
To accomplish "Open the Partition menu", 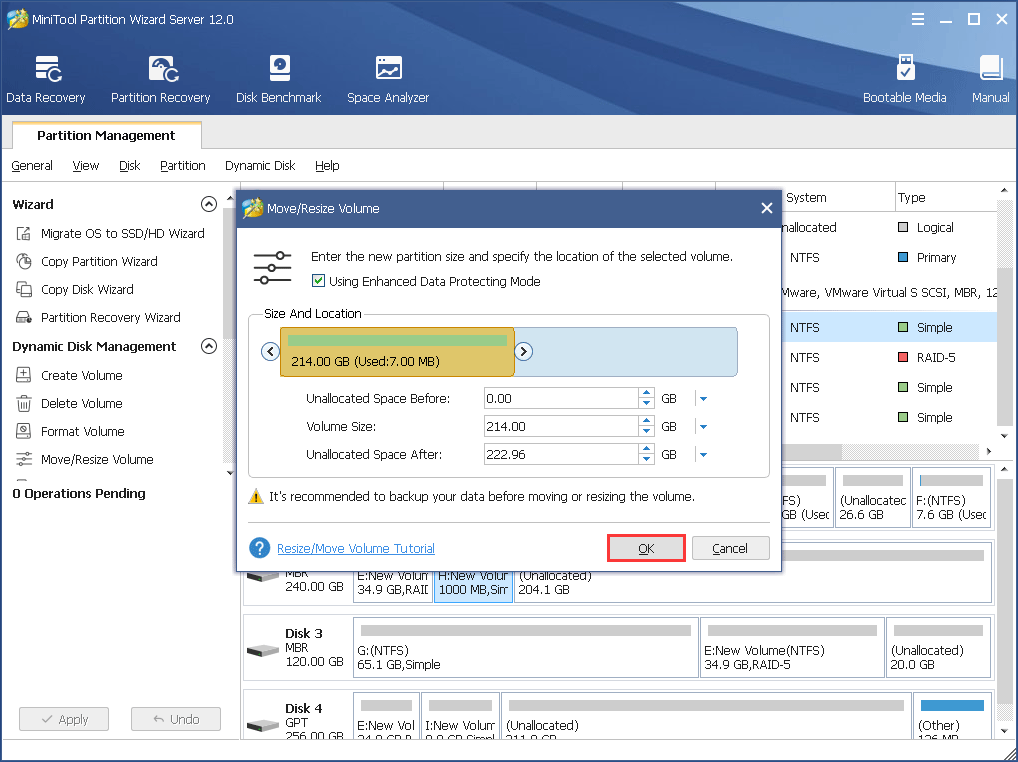I will coord(182,166).
